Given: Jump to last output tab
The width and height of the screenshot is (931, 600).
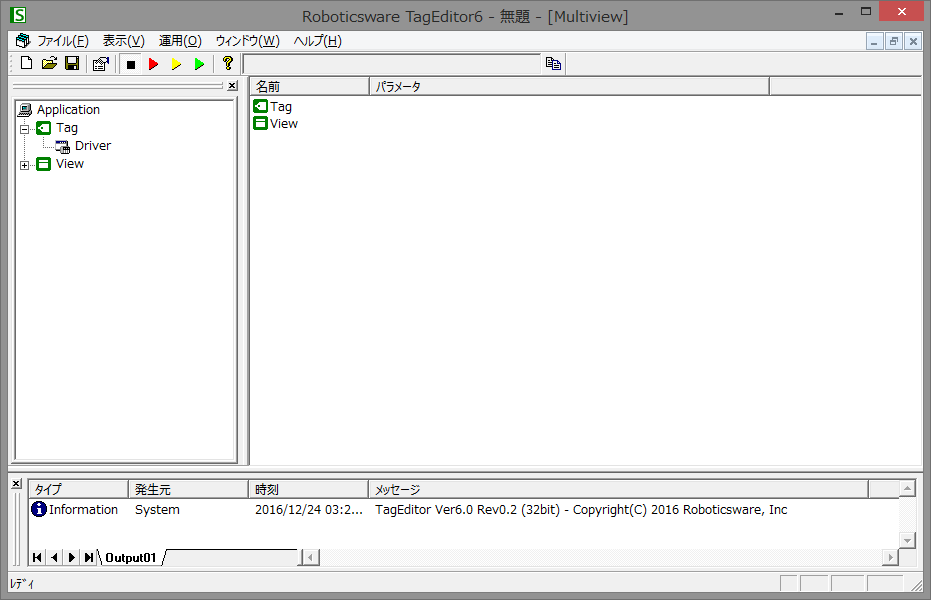Looking at the screenshot, I should (x=88, y=557).
